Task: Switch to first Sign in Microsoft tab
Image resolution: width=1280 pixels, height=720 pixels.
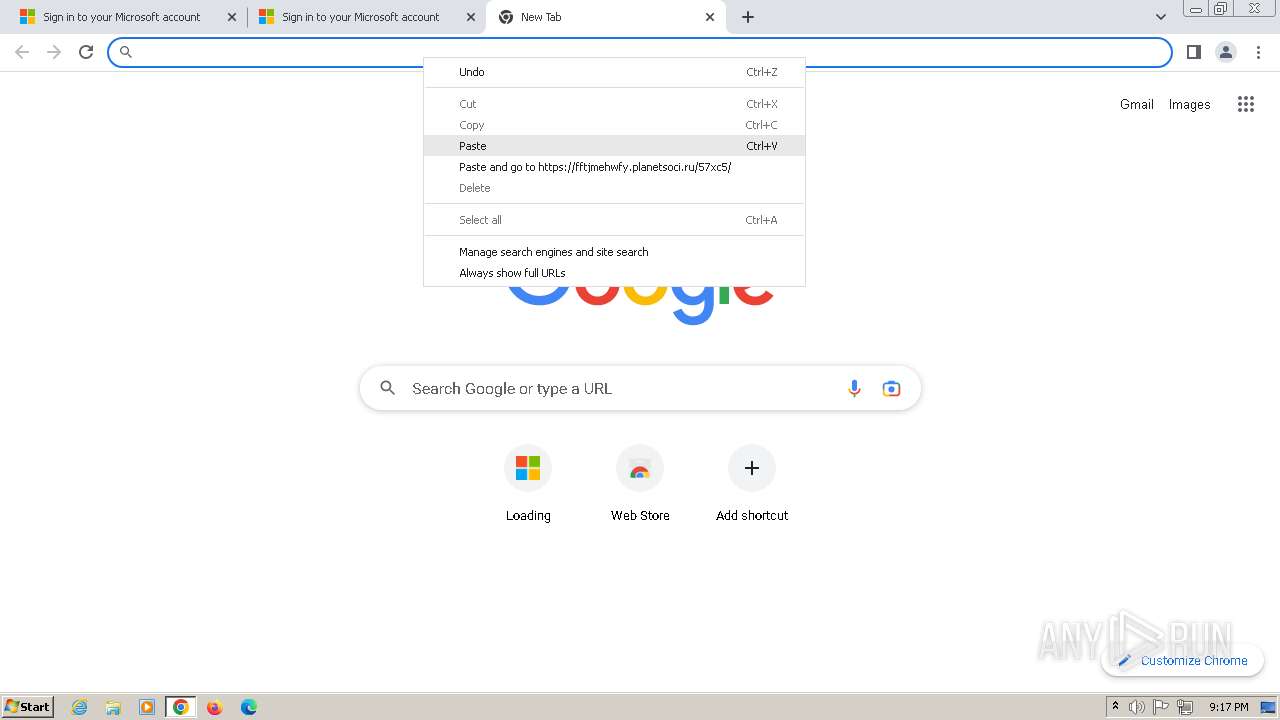Action: [126, 17]
